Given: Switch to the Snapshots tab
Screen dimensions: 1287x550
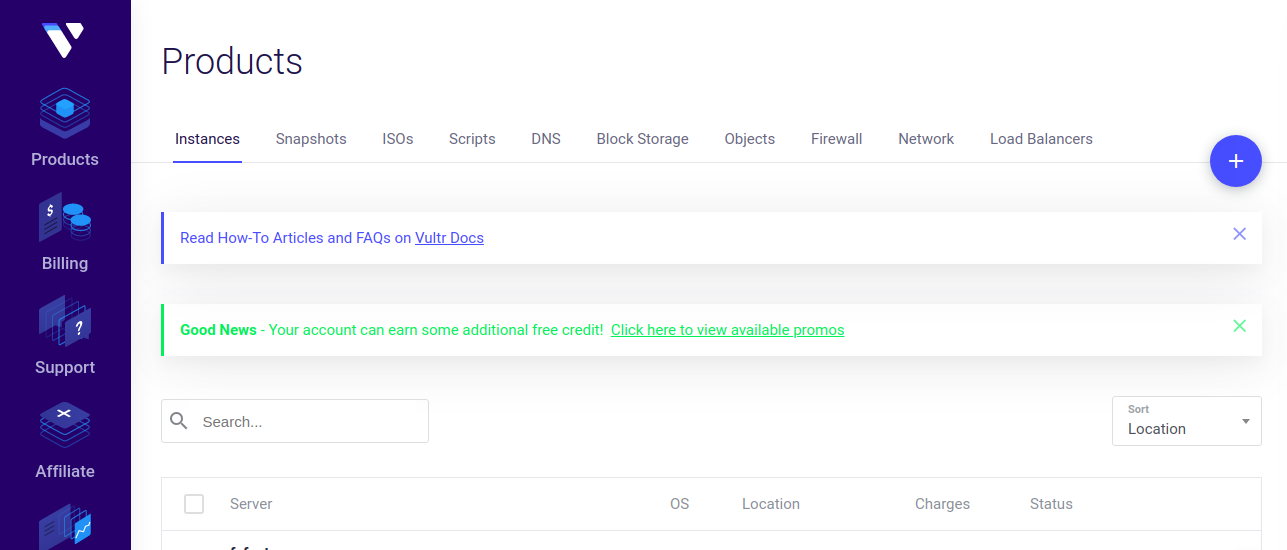Looking at the screenshot, I should [x=311, y=139].
